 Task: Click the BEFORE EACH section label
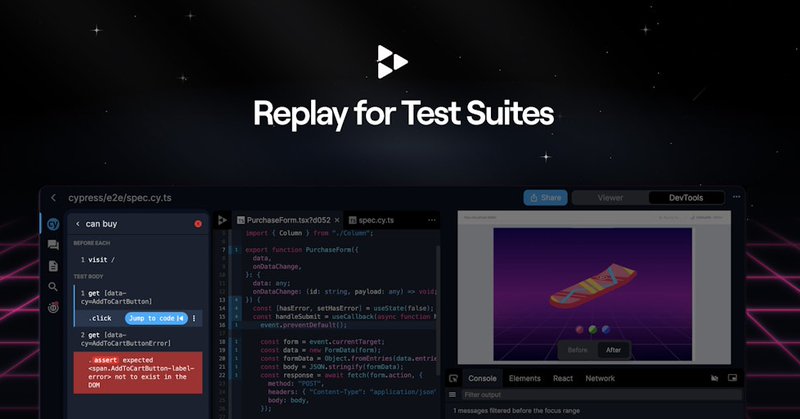(92, 243)
